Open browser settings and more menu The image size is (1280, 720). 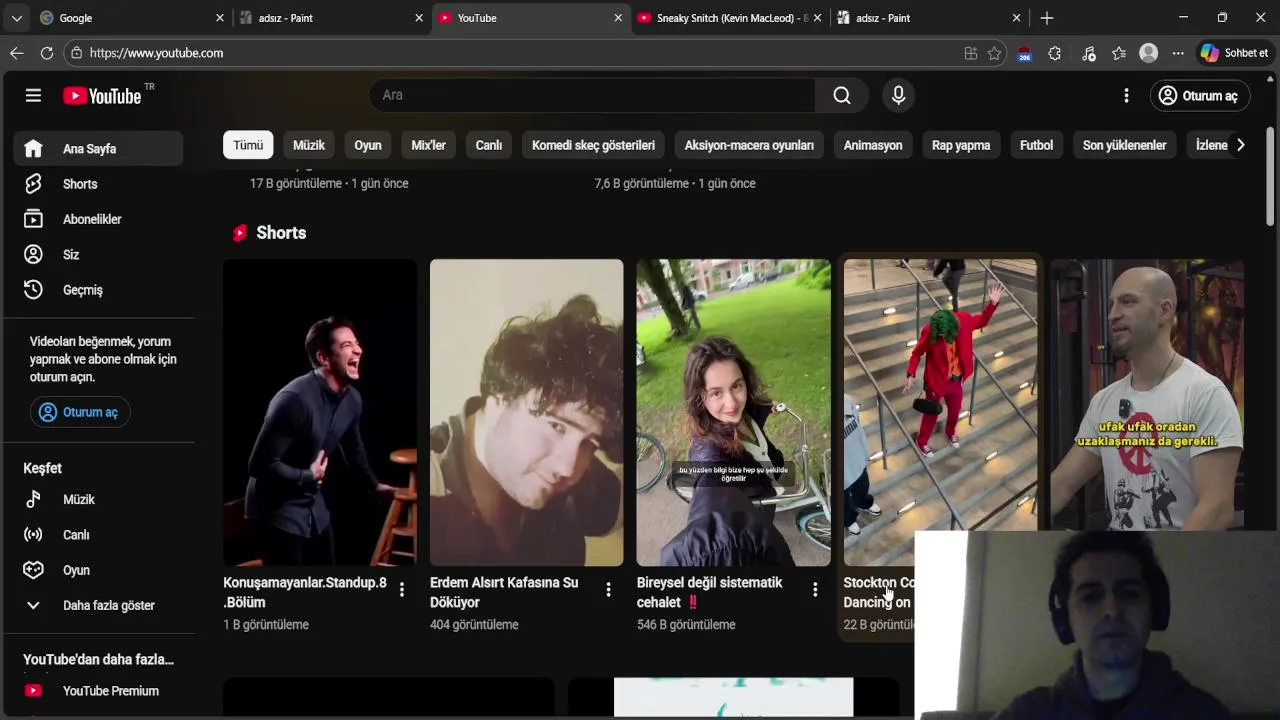click(x=1178, y=53)
